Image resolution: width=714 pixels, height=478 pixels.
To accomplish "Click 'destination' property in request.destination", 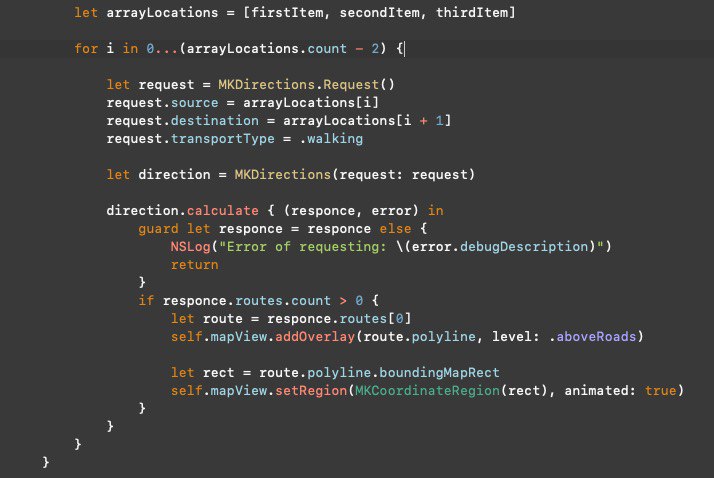I will click(214, 121).
